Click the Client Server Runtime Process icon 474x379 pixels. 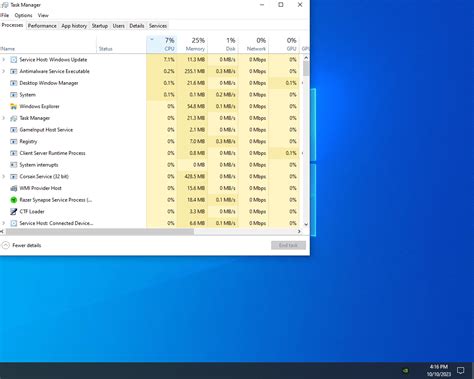pos(14,153)
